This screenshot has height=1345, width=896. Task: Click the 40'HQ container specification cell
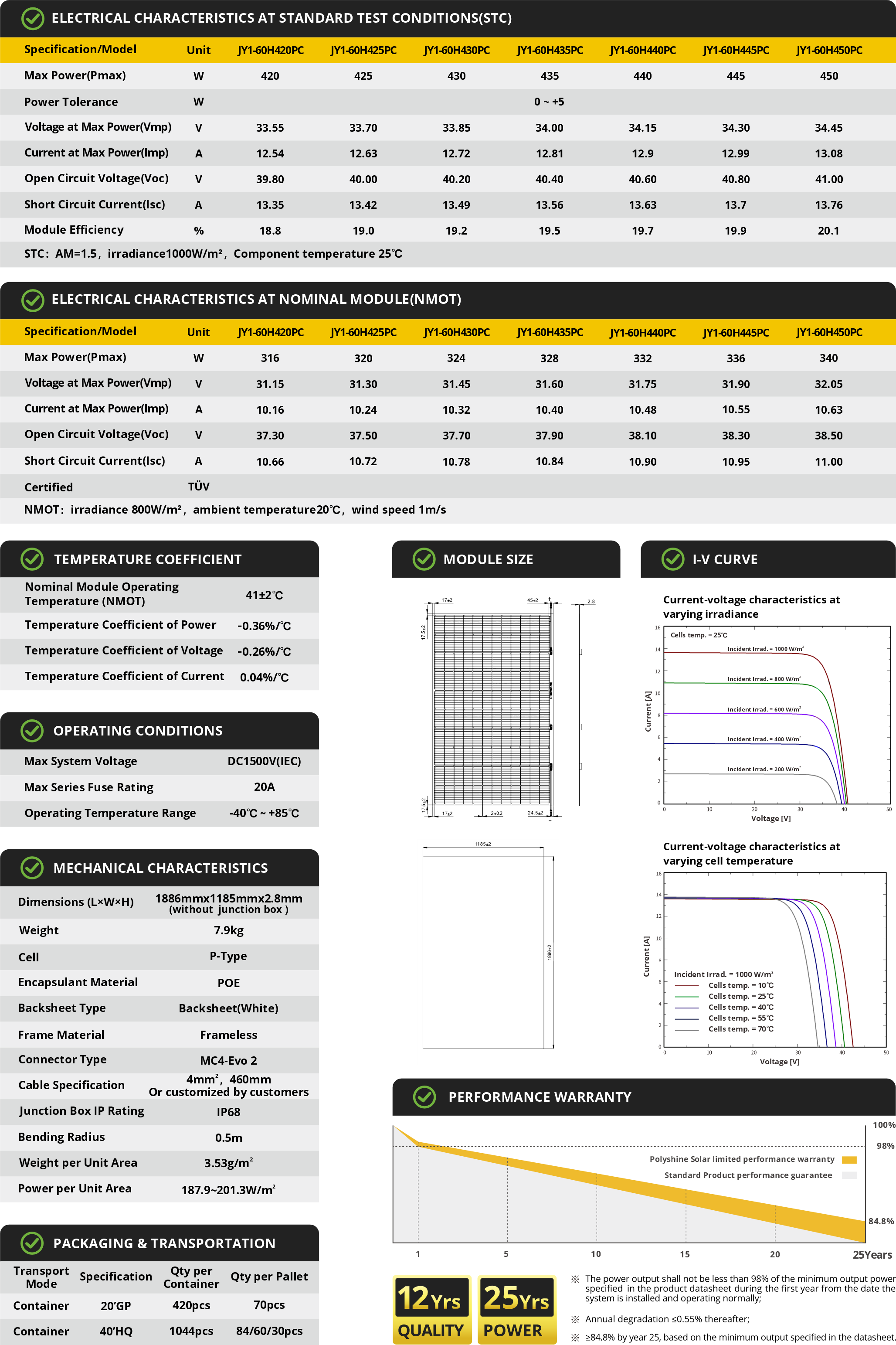116,1331
